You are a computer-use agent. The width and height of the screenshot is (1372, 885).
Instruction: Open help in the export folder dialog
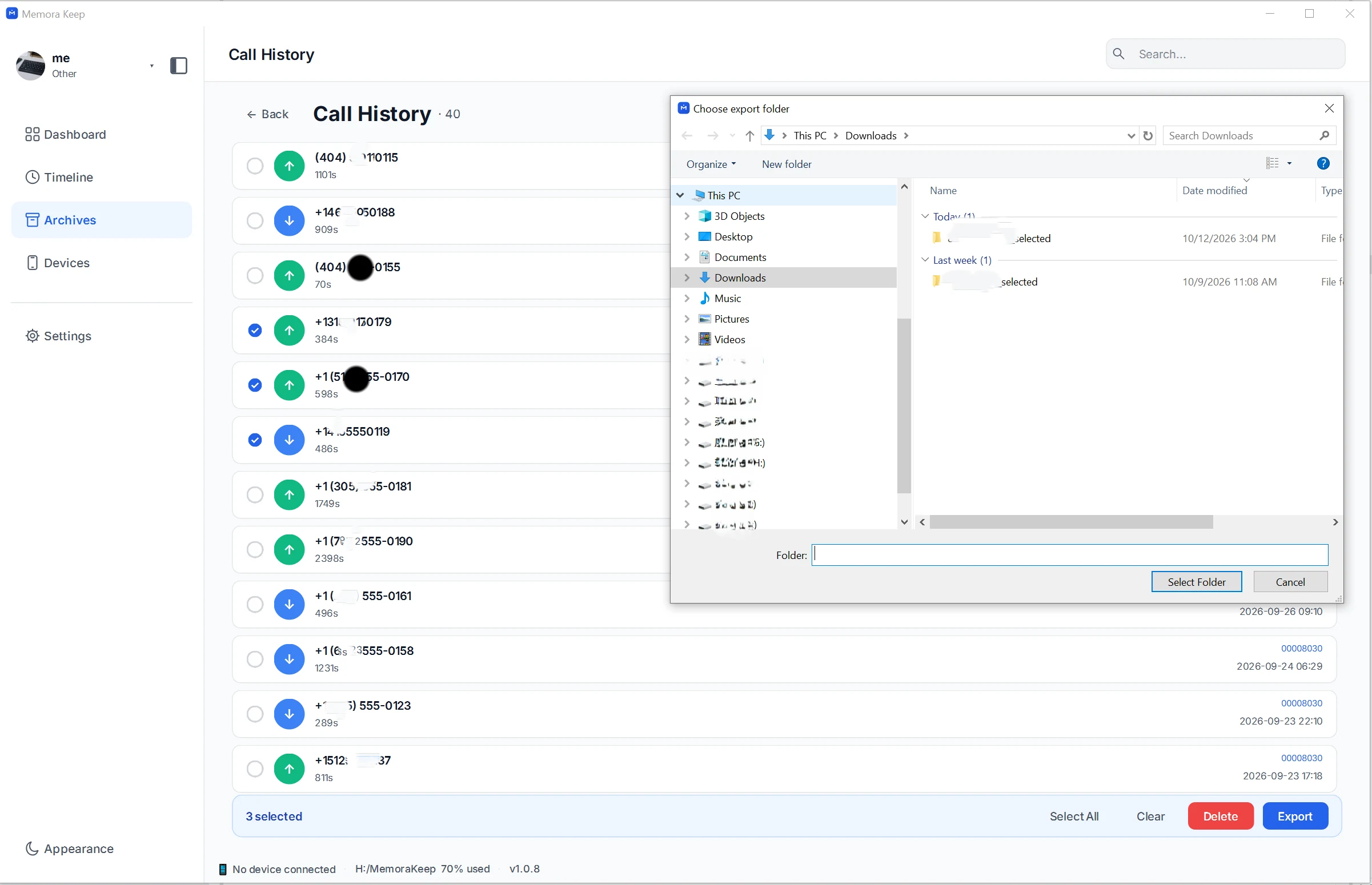click(1323, 164)
